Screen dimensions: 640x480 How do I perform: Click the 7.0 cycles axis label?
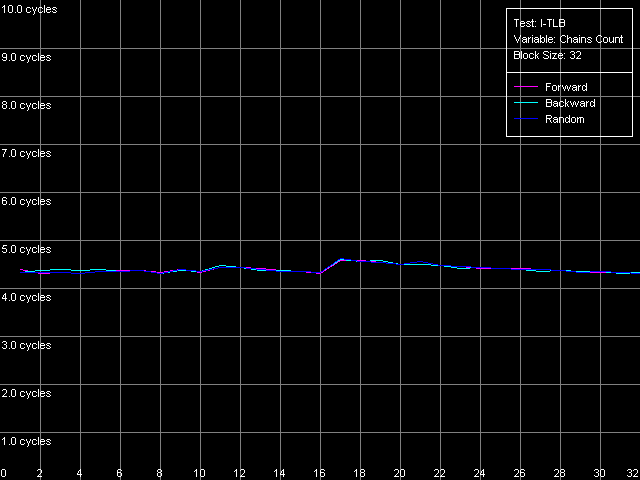click(x=26, y=153)
